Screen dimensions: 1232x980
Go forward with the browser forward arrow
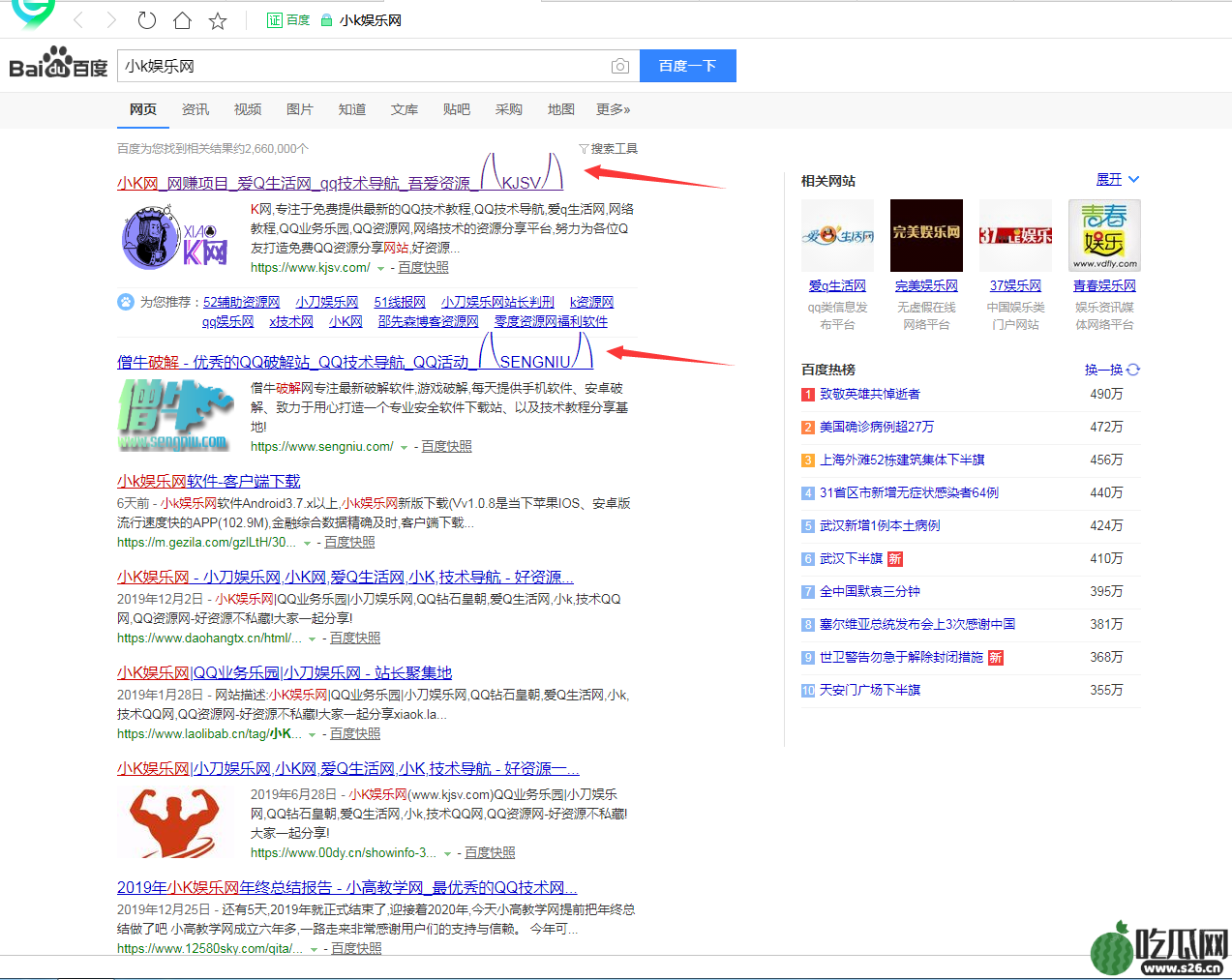[111, 20]
